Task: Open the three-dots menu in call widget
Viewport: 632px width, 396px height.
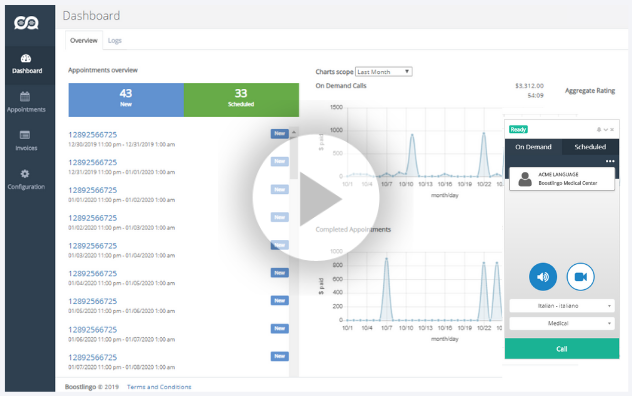Action: [610, 161]
